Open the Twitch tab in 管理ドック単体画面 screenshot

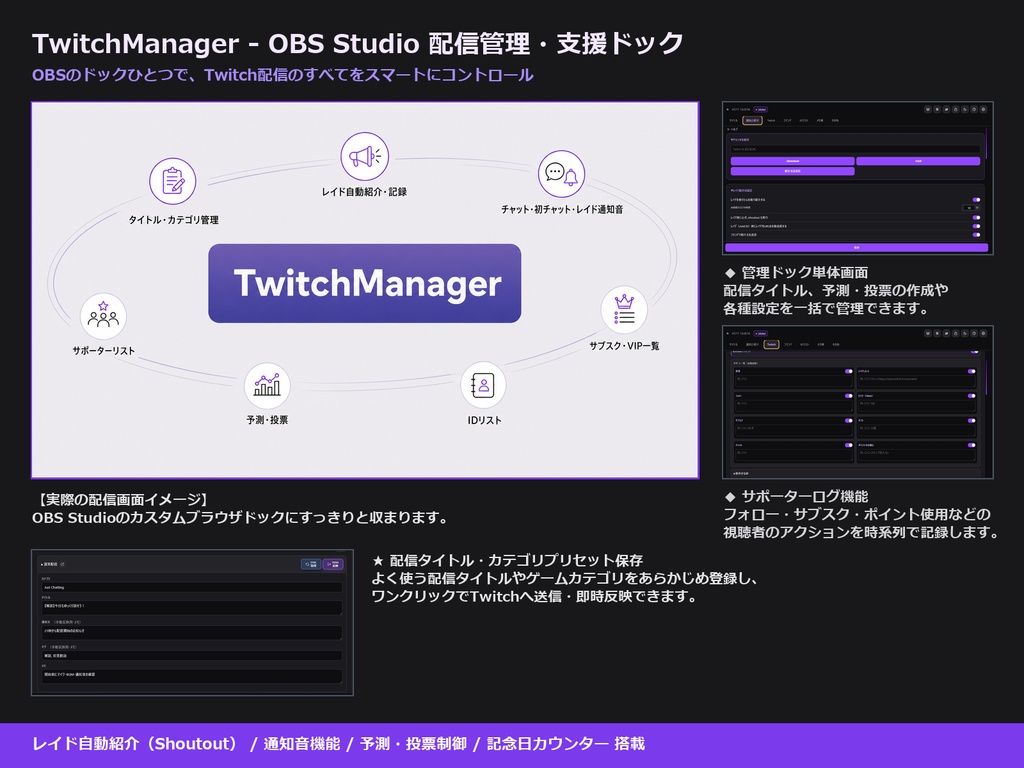pos(771,120)
